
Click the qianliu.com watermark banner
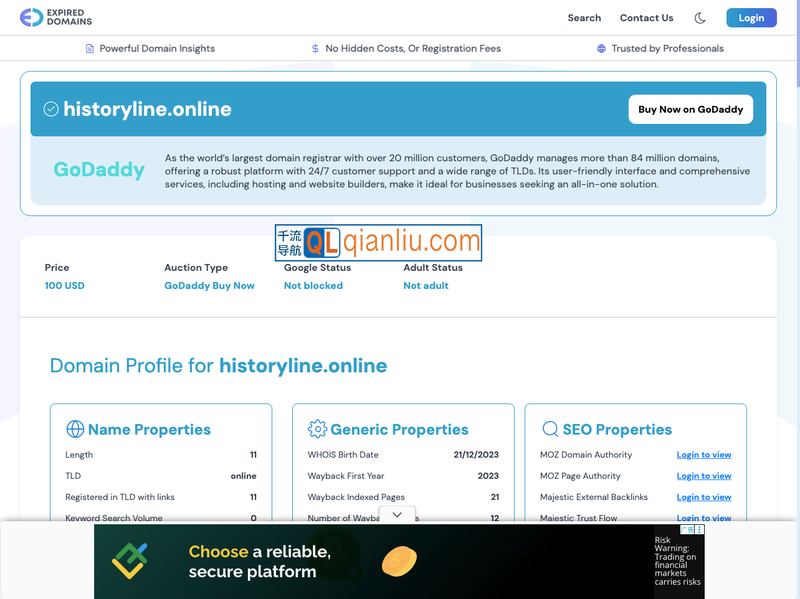point(378,242)
